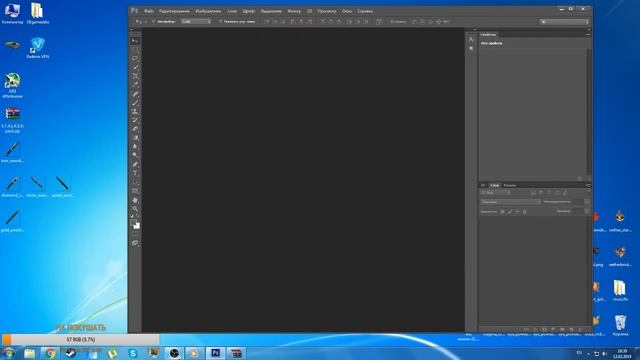The height and width of the screenshot is (360, 640).
Task: Click the screen mode icon at toolbar bottom
Action: pos(135,243)
